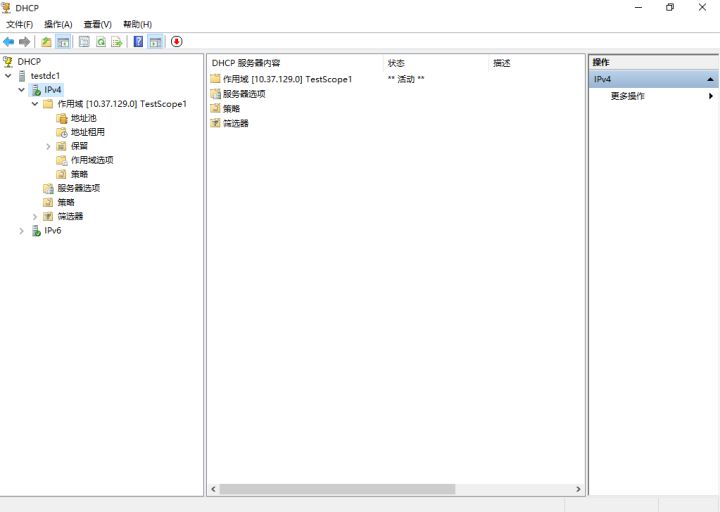Click the IPv4 server icon in tree
Viewport: 720px width, 512px height.
pyautogui.click(x=36, y=90)
